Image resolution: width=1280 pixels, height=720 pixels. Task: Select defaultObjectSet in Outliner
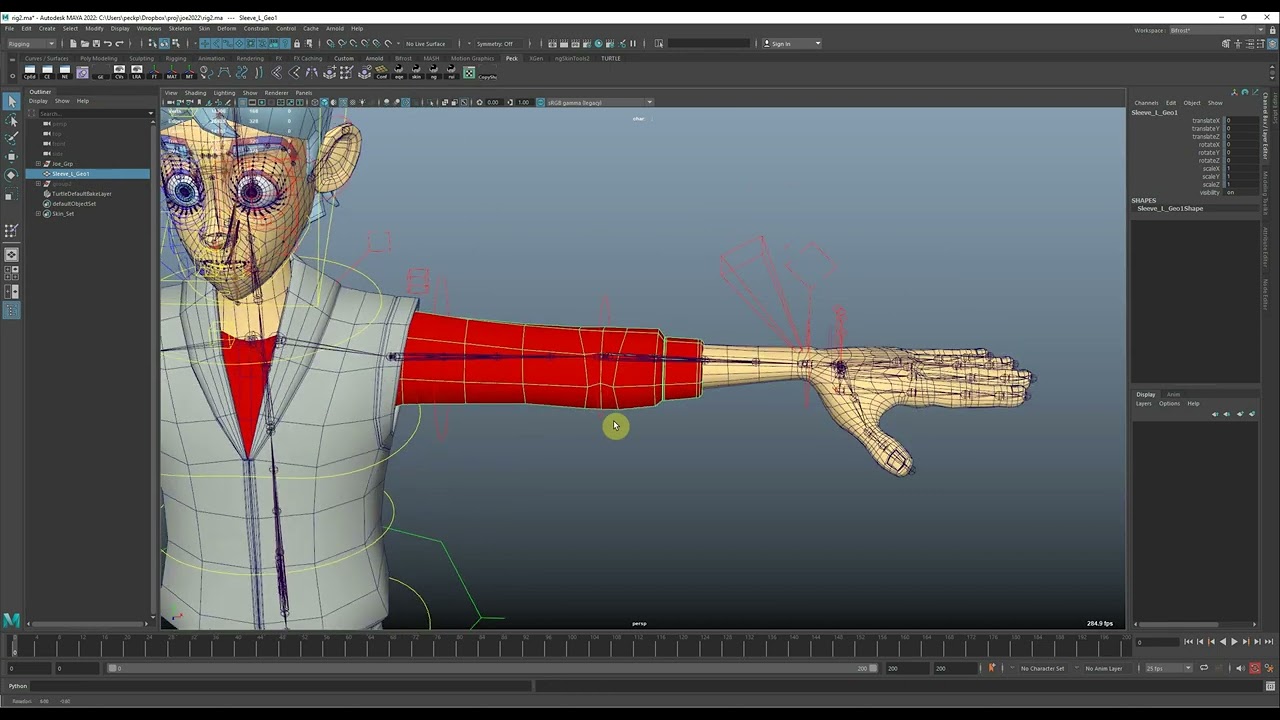tap(74, 204)
